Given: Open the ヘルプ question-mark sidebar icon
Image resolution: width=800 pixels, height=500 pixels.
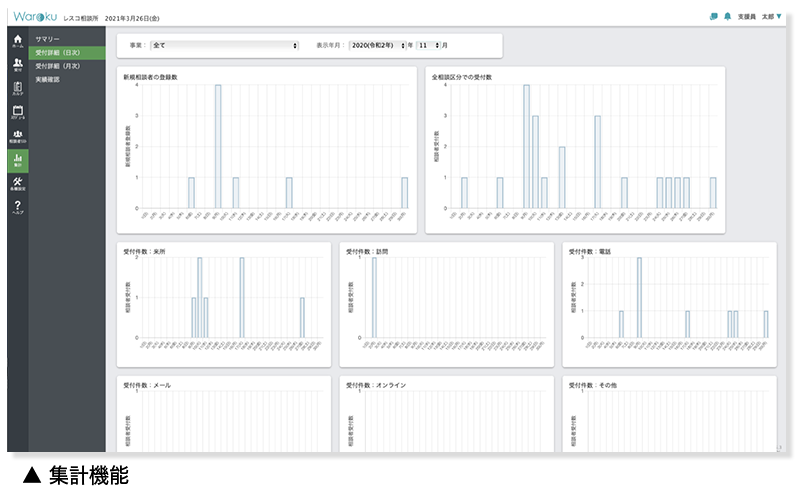Looking at the screenshot, I should (18, 207).
